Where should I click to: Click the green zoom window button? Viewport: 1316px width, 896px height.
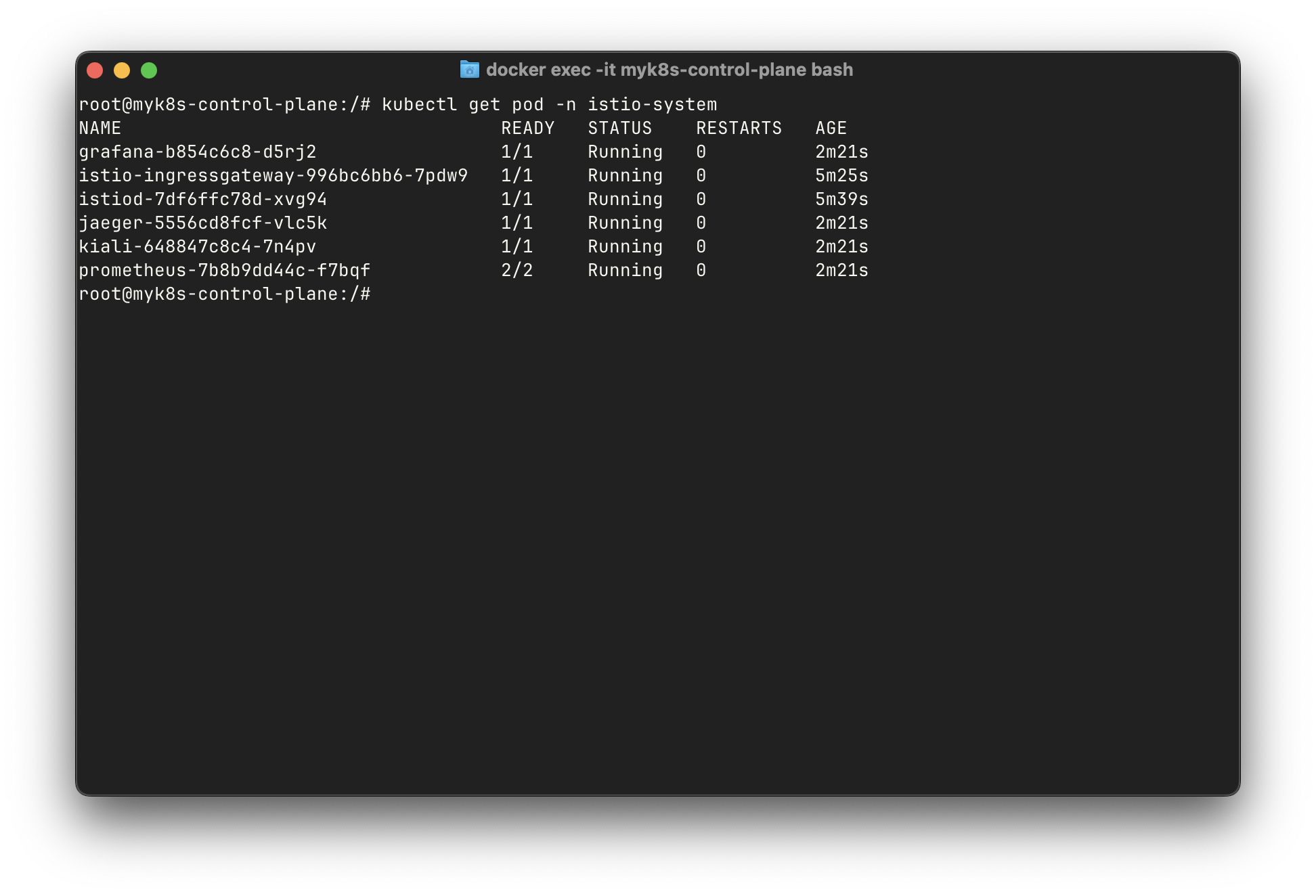pyautogui.click(x=149, y=70)
